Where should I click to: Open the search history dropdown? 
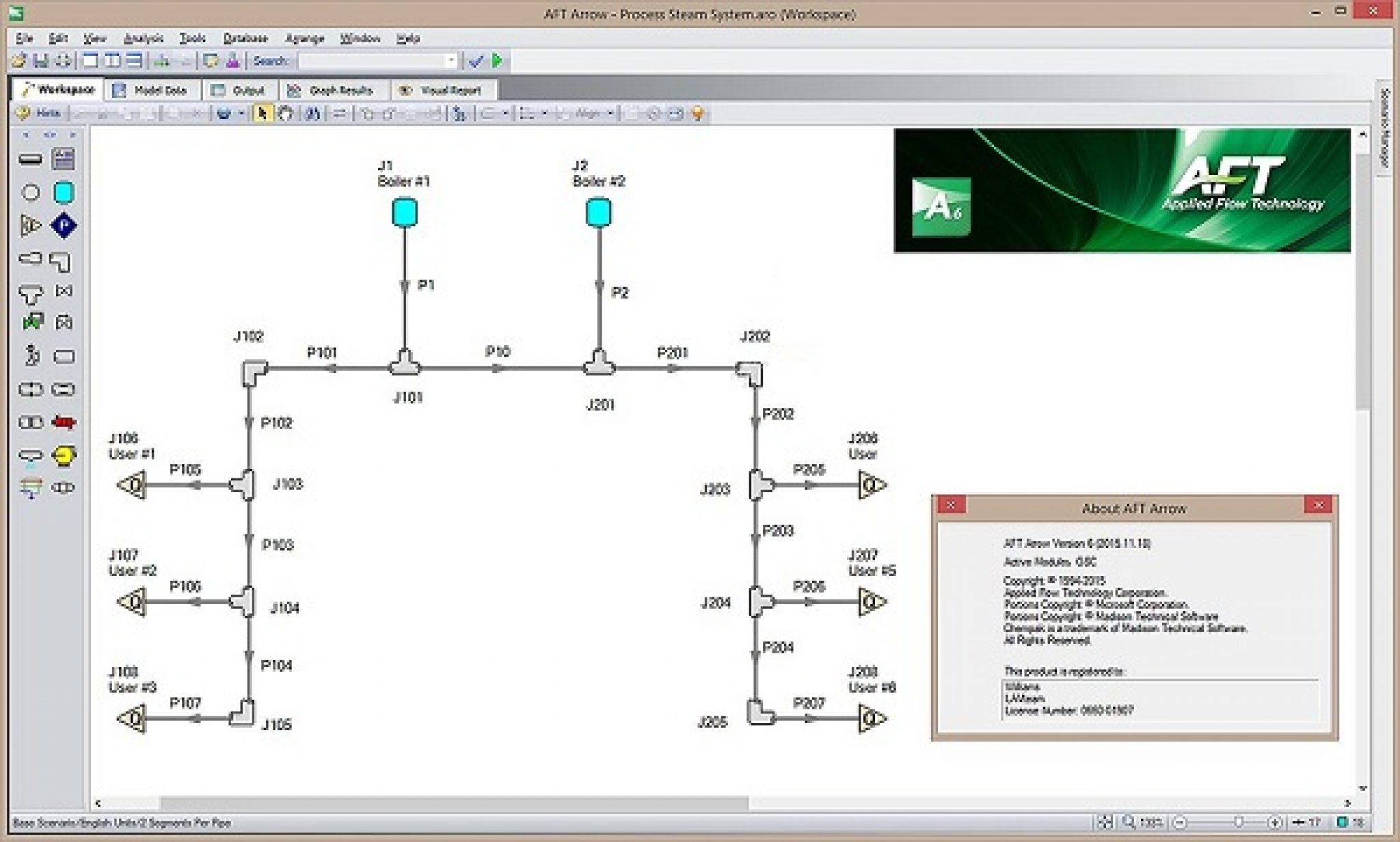[453, 62]
